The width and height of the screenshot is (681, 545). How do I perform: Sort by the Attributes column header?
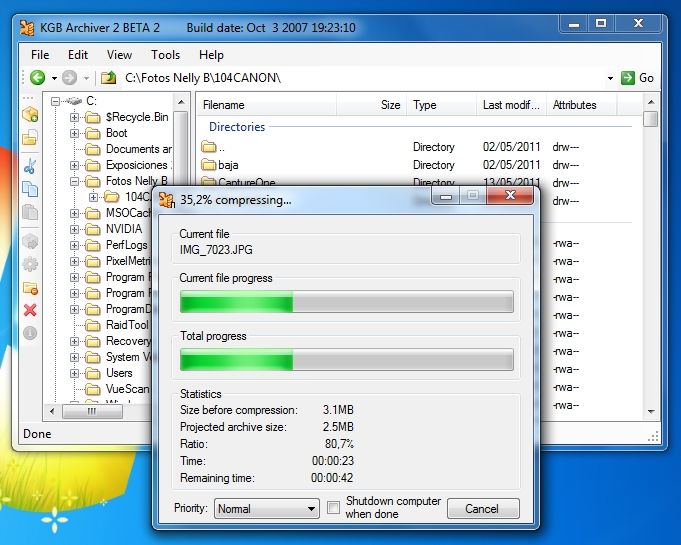[581, 105]
